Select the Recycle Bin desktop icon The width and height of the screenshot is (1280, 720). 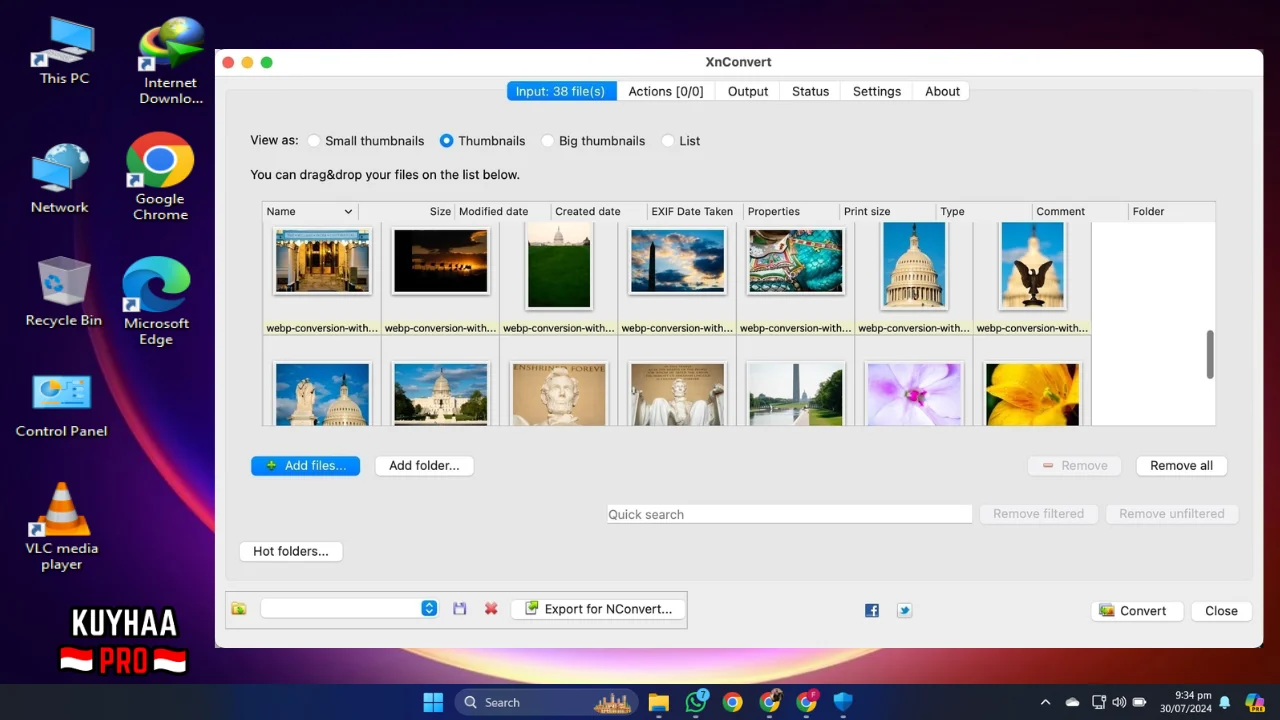pos(64,292)
